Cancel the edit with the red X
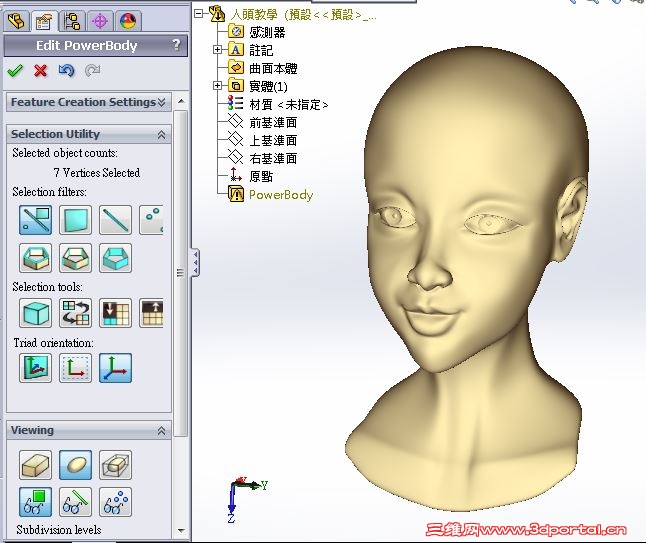Viewport: 646px width, 543px height. coord(40,71)
